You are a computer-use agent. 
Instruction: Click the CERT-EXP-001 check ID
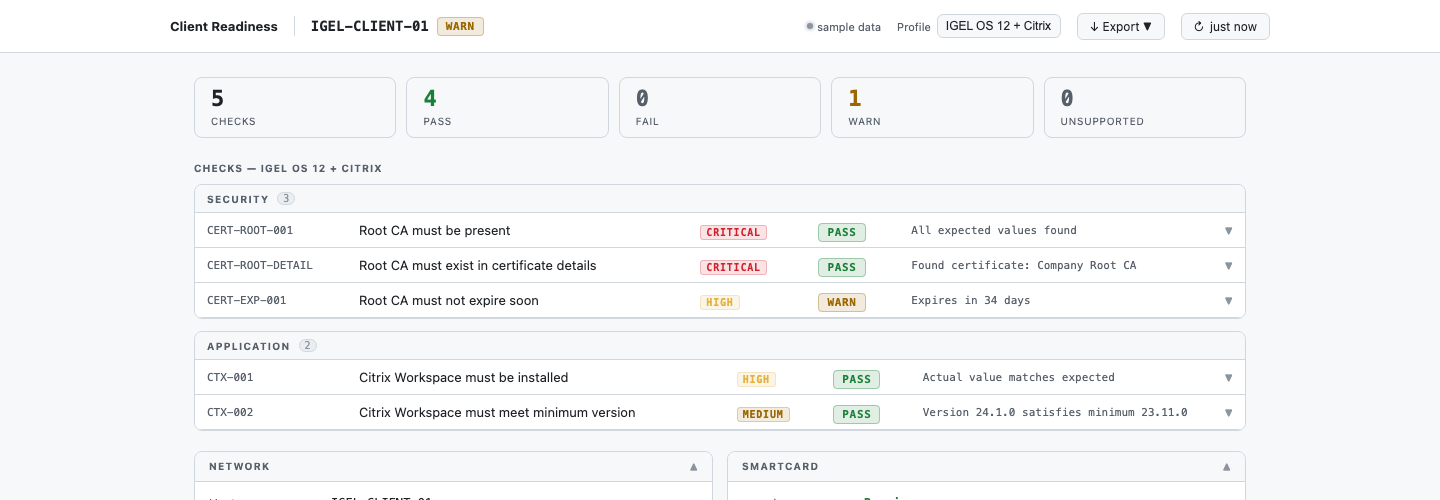(247, 301)
